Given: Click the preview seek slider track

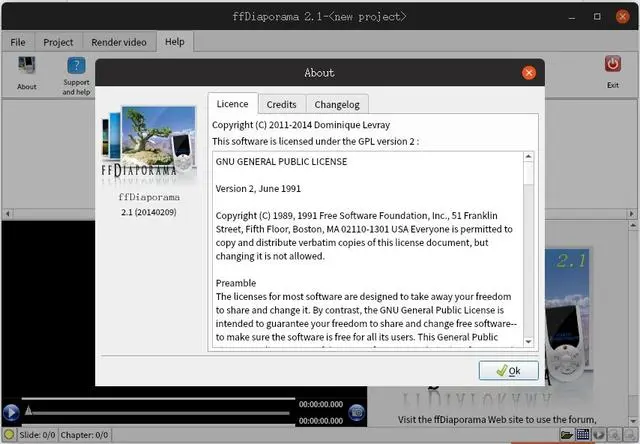Looking at the screenshot, I should (x=161, y=413).
